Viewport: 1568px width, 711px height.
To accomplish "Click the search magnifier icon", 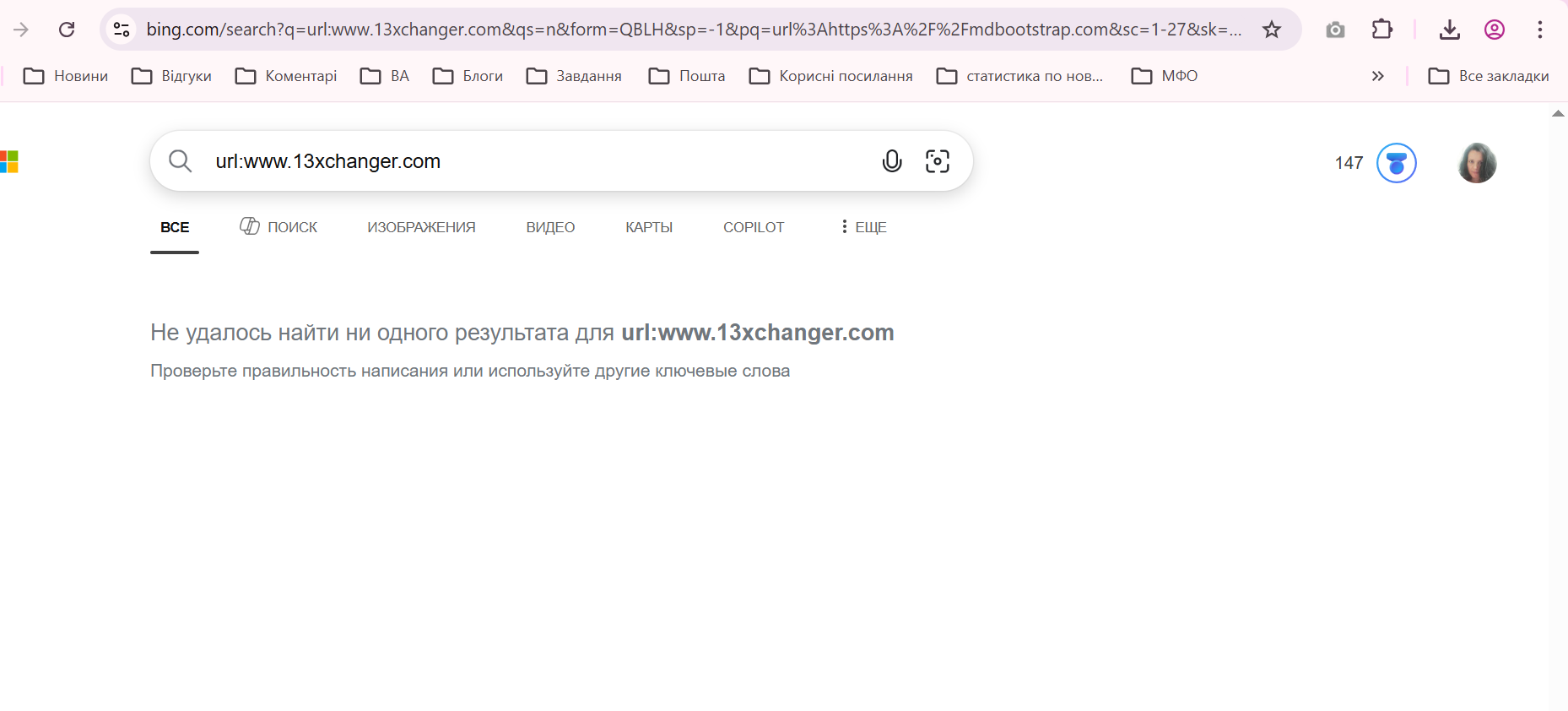I will (180, 160).
